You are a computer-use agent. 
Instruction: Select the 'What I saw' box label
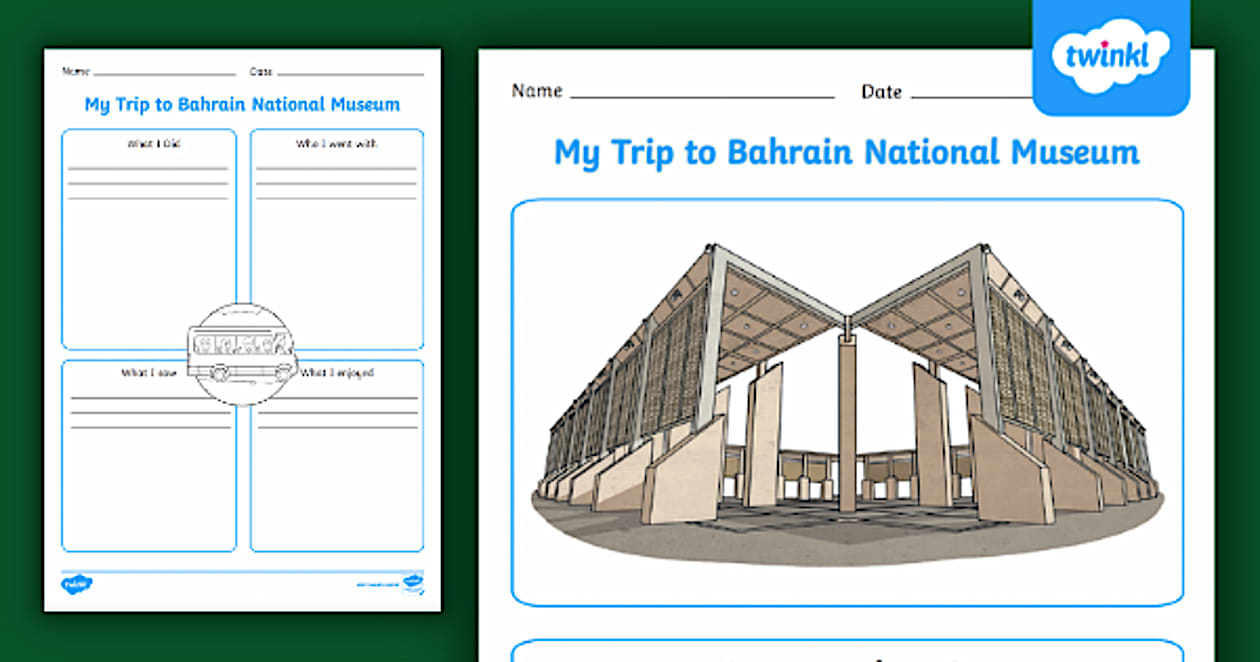150,373
